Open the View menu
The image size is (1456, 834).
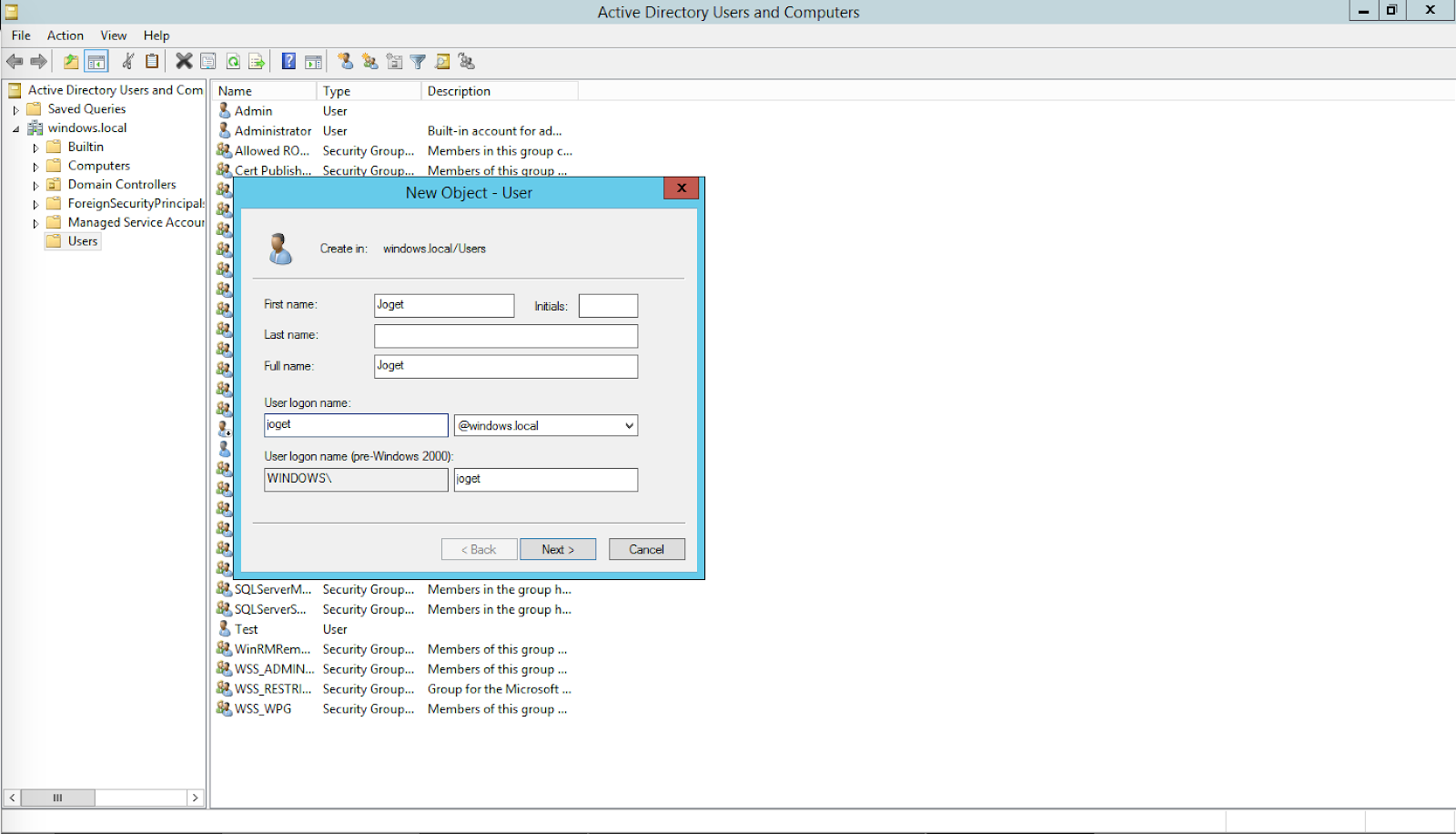coord(114,36)
